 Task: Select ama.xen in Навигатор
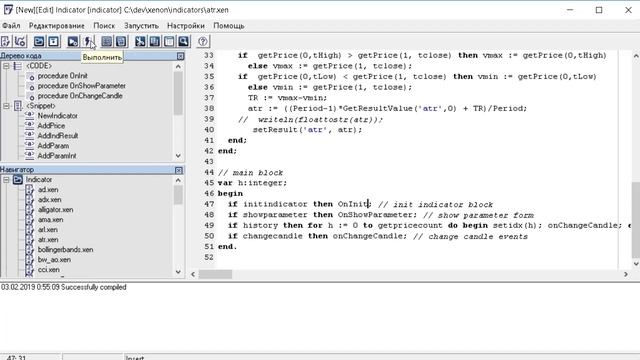[50, 220]
